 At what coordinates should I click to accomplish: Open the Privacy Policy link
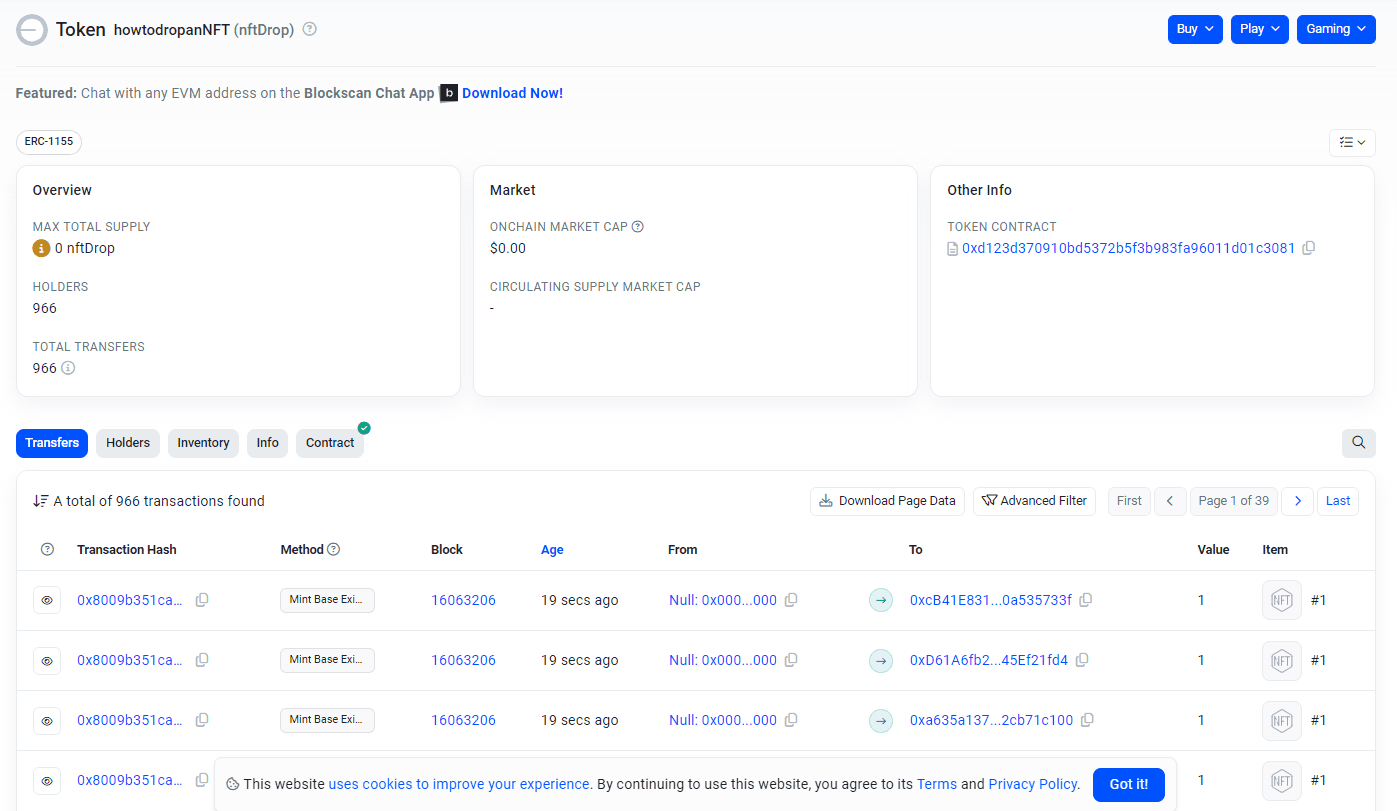pos(1033,784)
